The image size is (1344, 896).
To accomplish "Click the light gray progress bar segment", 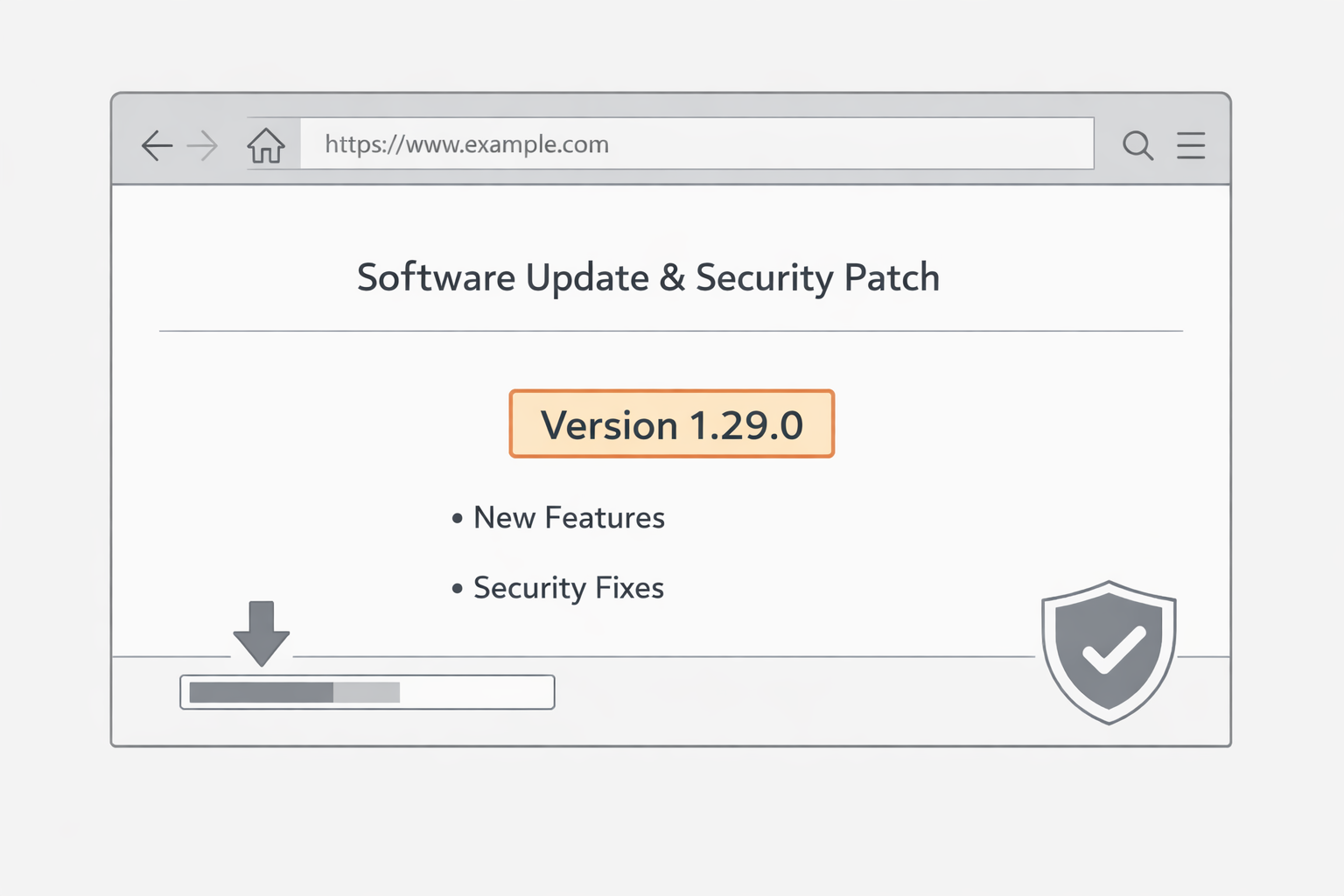I will pyautogui.click(x=367, y=692).
